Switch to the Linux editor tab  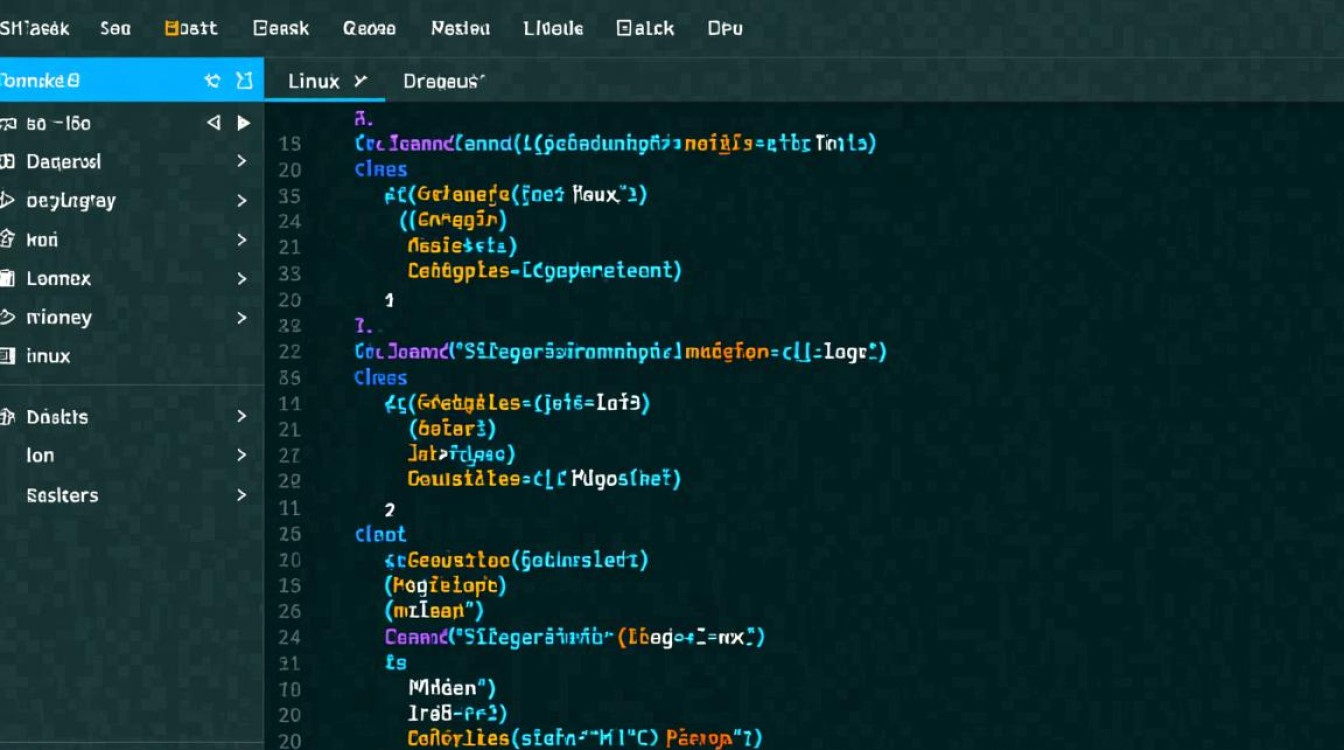click(314, 81)
